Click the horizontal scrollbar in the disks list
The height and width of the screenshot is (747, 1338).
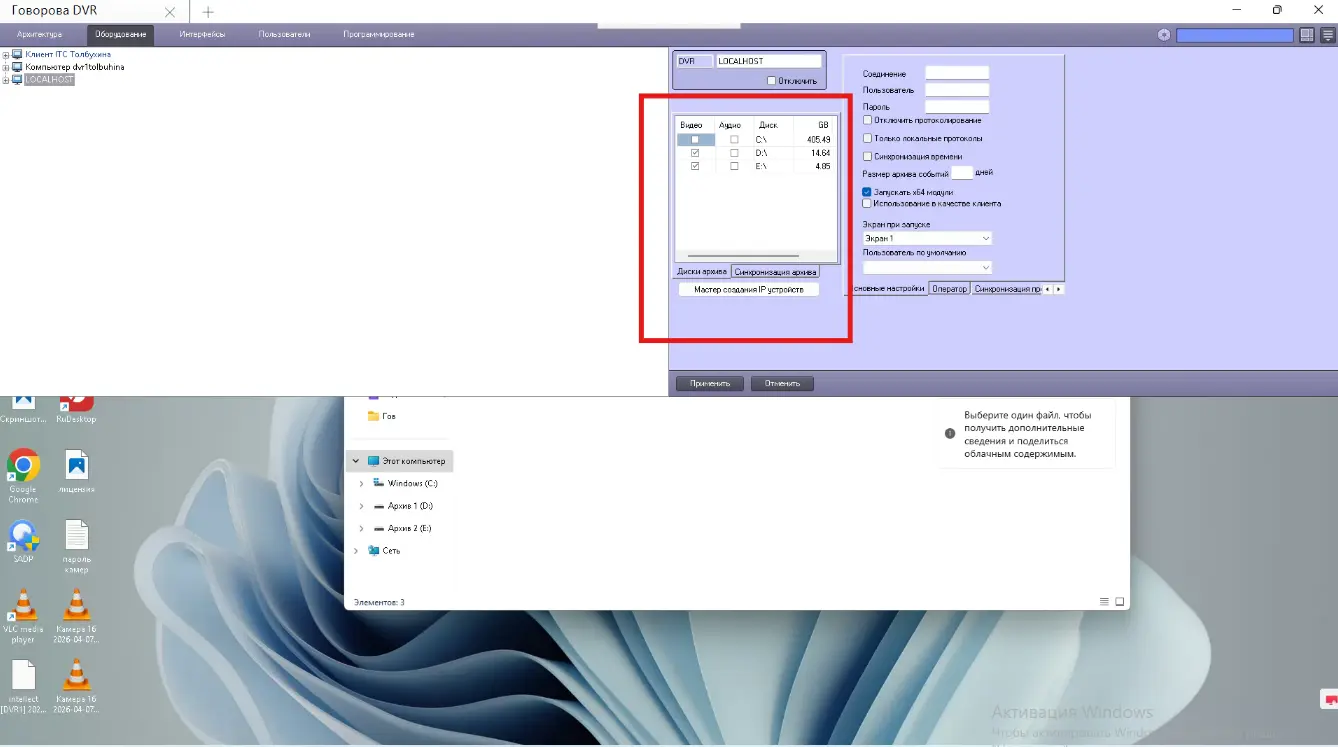click(x=743, y=257)
